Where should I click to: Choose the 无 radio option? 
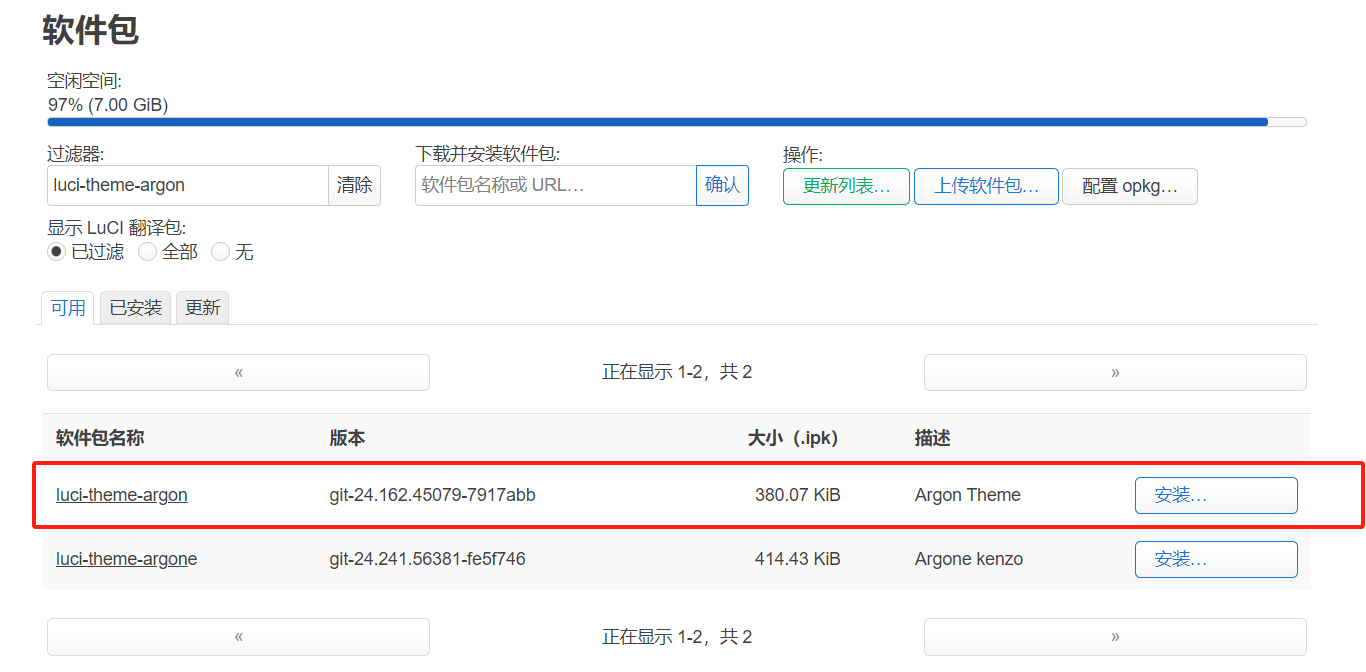pyautogui.click(x=221, y=252)
